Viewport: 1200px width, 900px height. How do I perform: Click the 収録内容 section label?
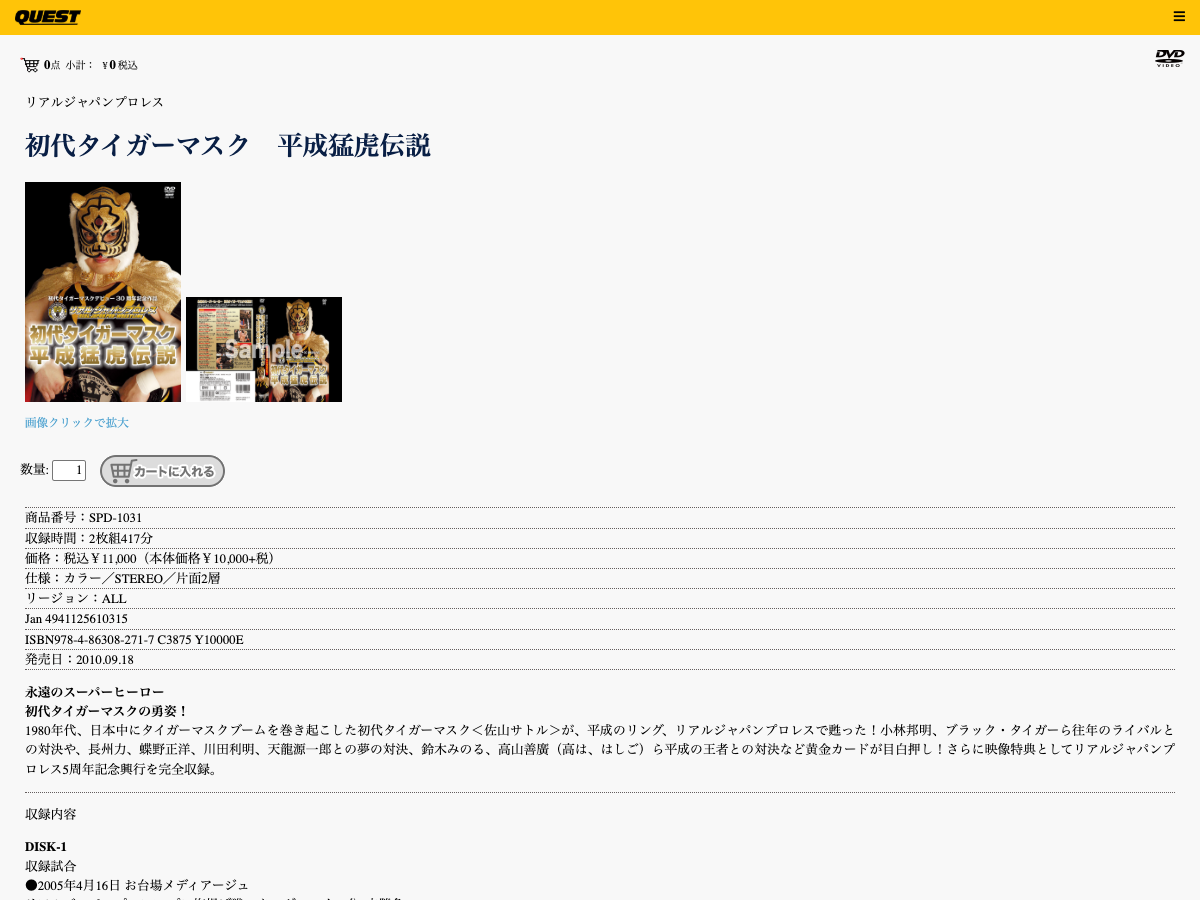51,814
